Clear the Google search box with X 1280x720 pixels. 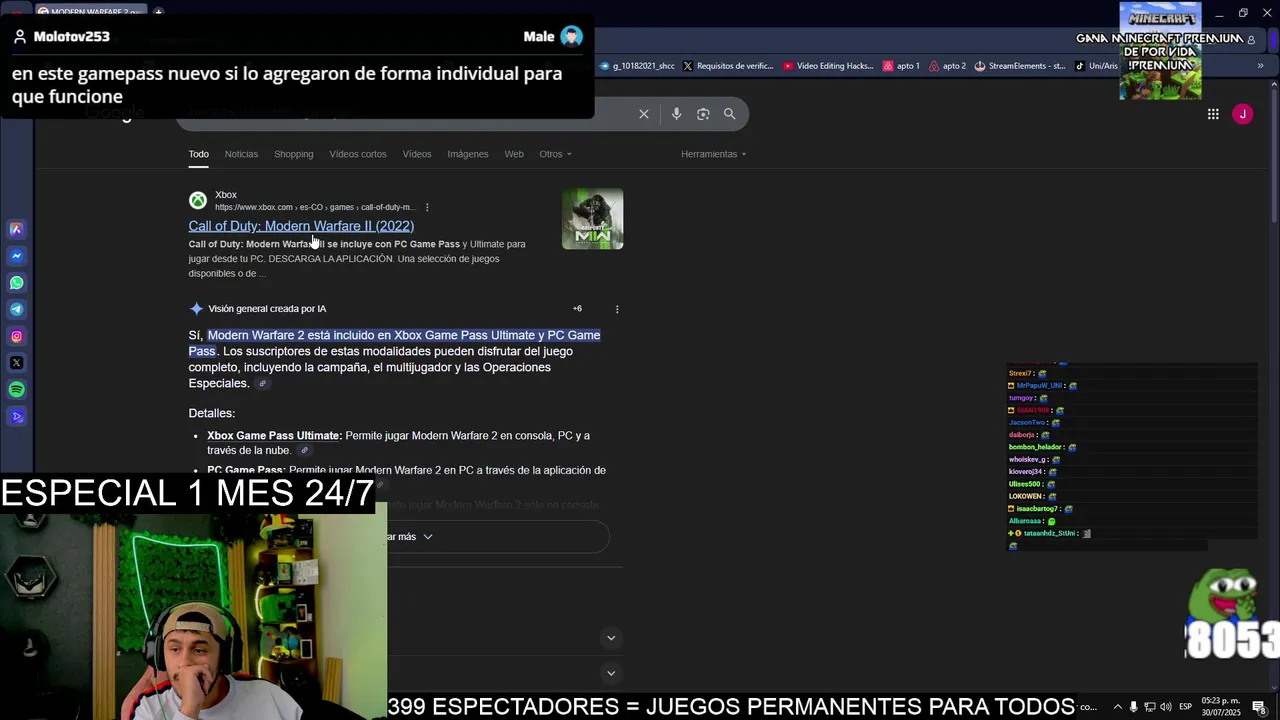pos(644,114)
